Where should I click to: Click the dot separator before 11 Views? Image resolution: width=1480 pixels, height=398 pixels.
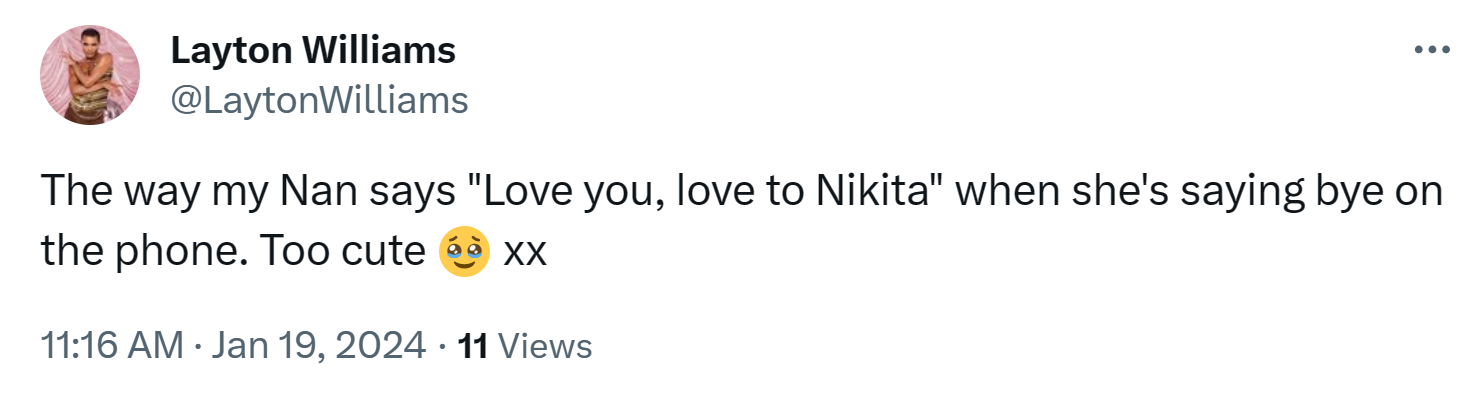click(x=442, y=347)
